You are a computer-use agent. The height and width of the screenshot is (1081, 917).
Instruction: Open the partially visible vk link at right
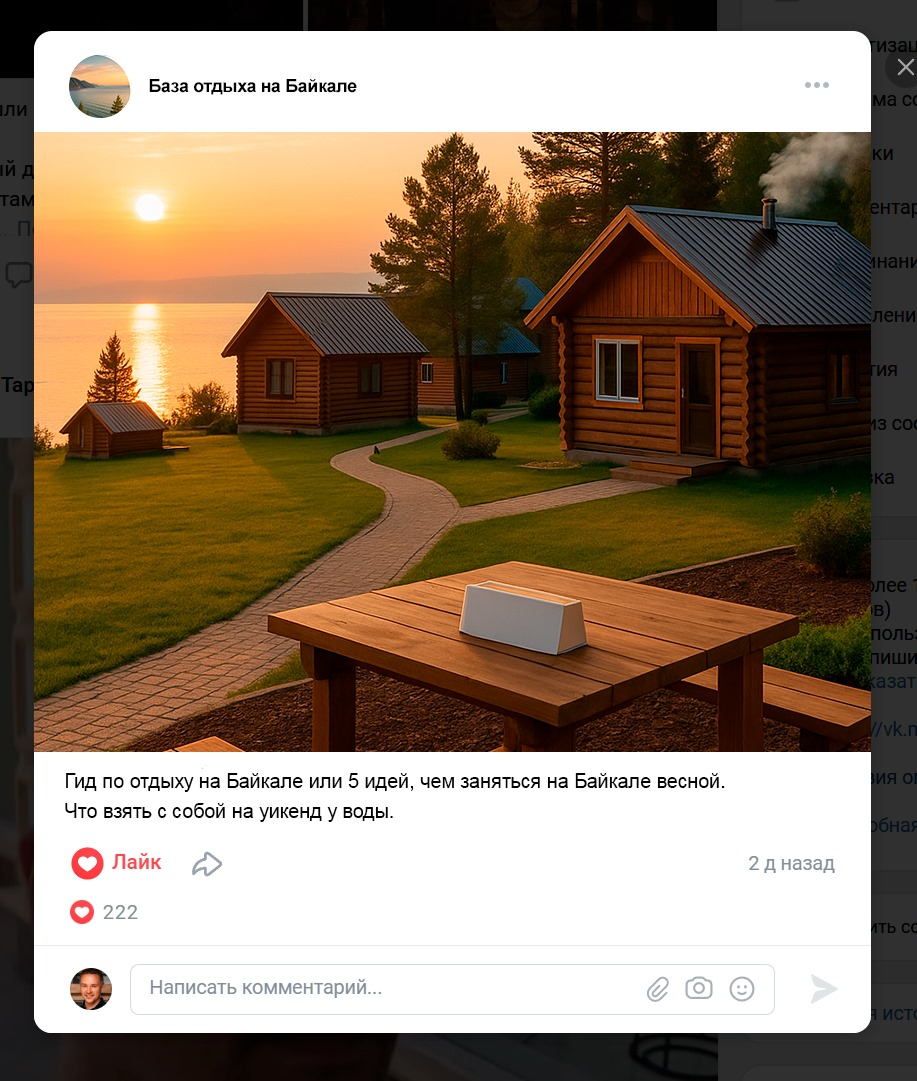click(x=894, y=729)
